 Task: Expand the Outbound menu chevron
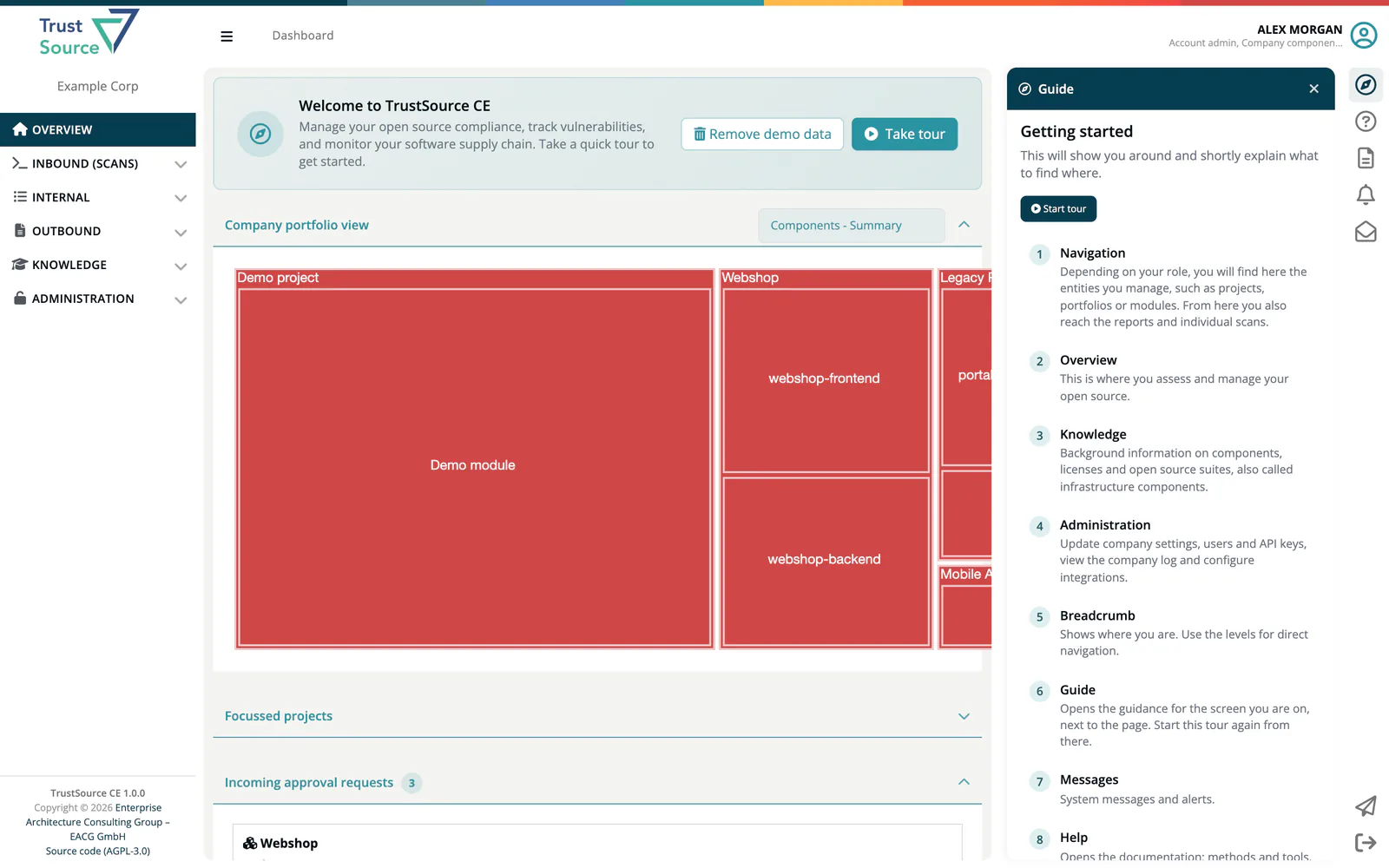coord(181,232)
